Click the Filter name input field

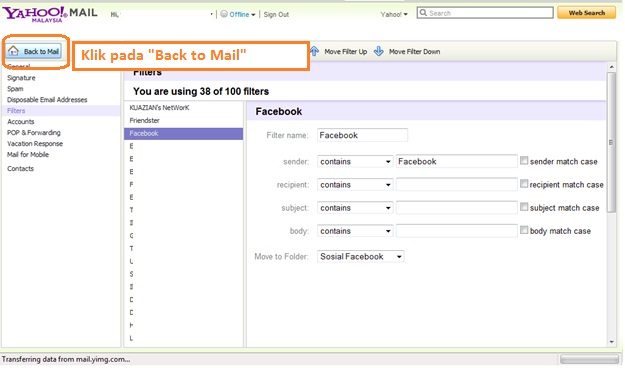[x=362, y=135]
